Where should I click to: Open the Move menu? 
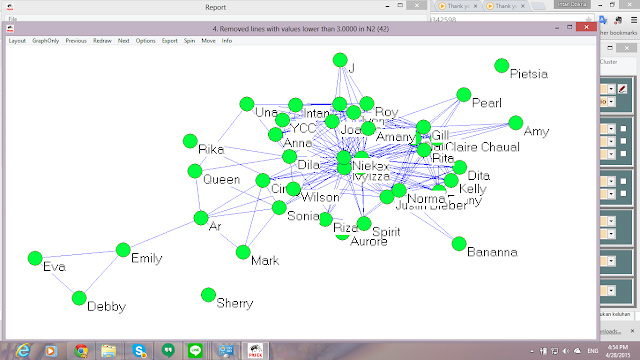point(209,41)
